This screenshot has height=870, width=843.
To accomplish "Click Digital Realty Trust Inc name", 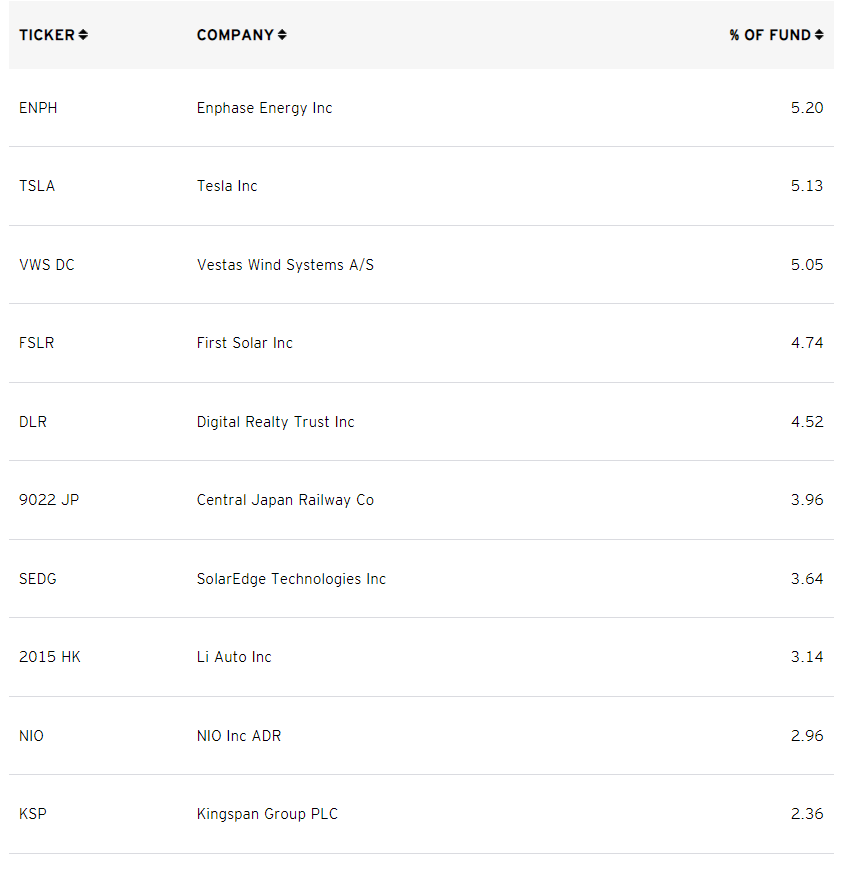I will [275, 422].
